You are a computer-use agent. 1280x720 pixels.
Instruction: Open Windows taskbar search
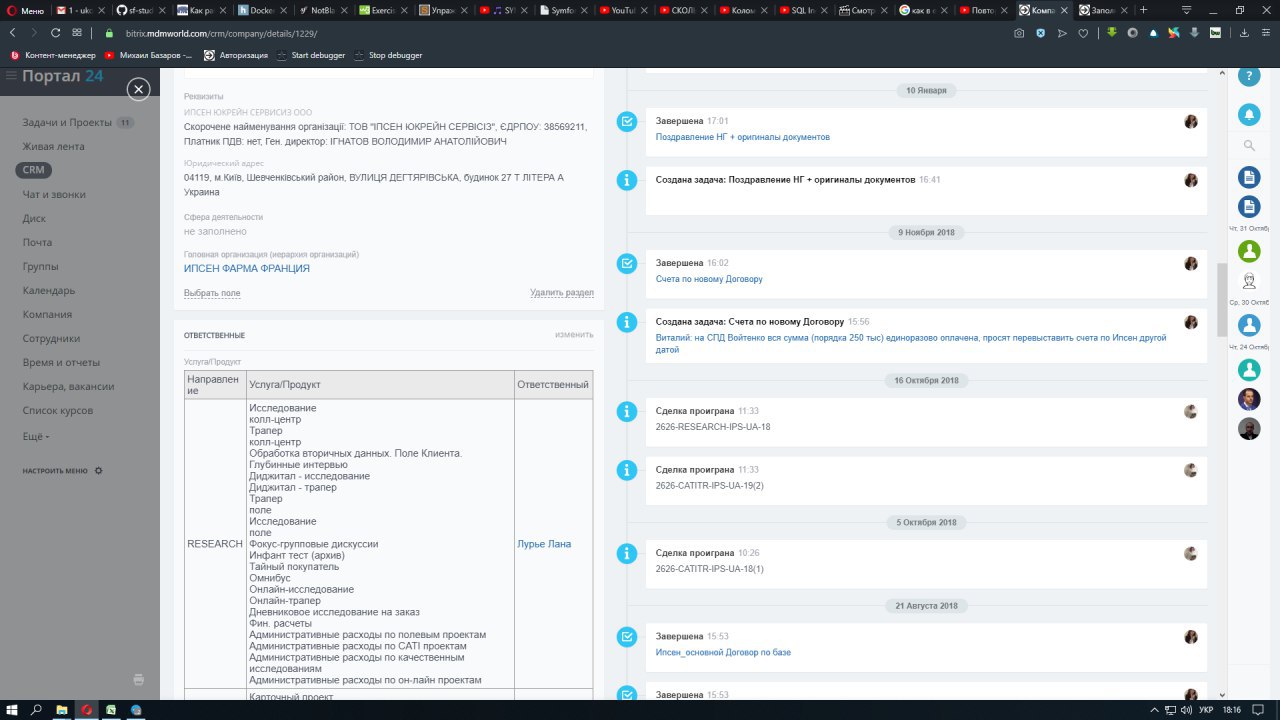pyautogui.click(x=37, y=709)
